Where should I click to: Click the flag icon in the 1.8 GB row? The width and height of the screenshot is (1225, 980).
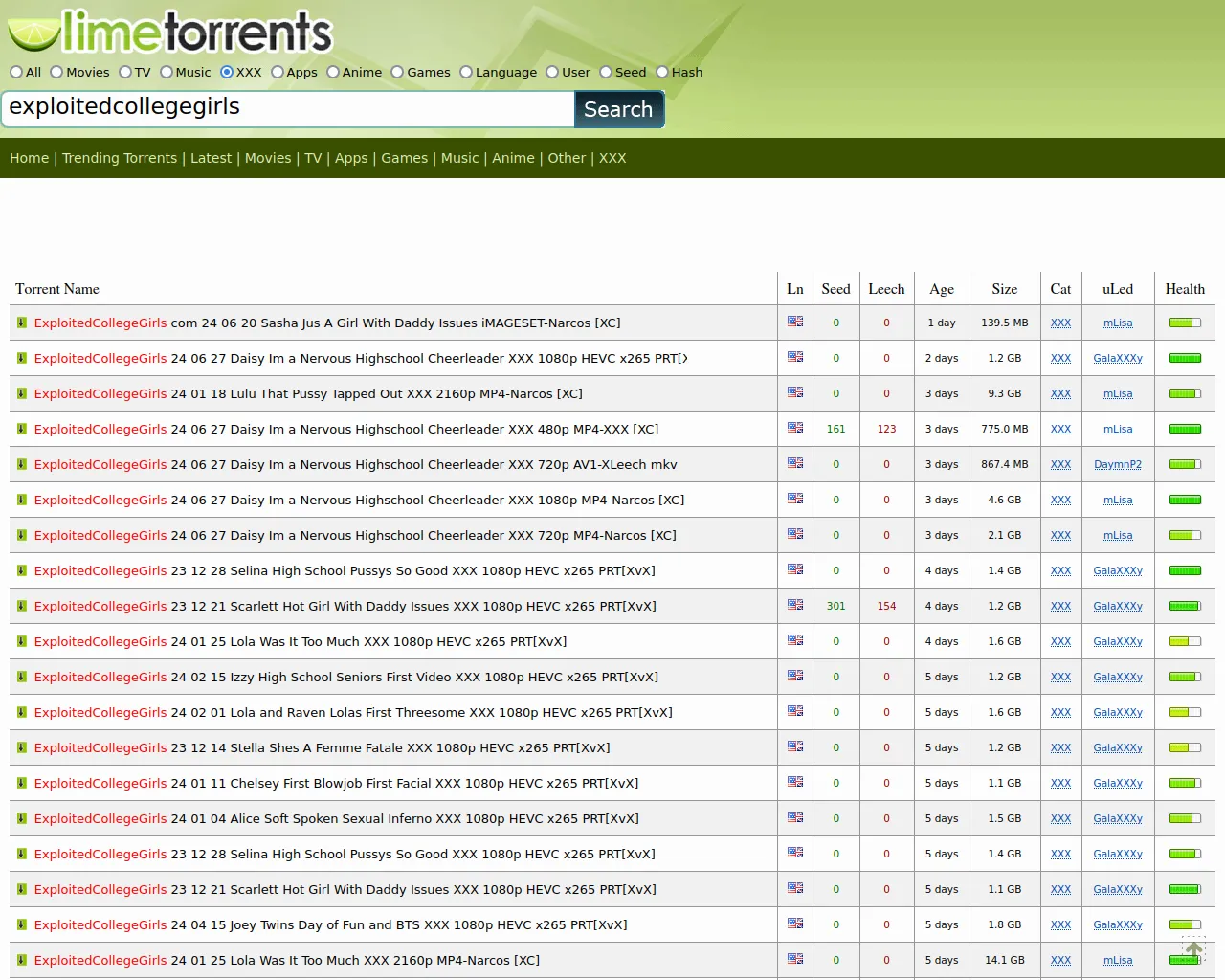pos(795,924)
